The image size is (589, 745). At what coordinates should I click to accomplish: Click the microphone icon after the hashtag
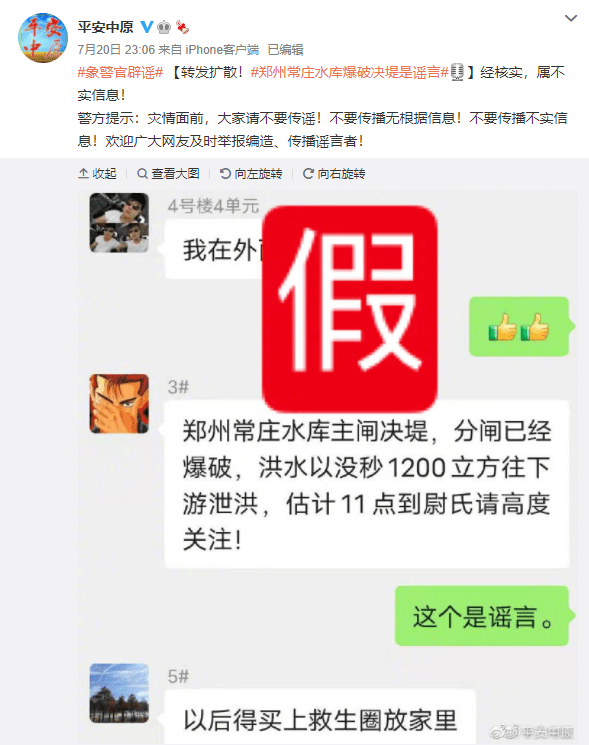click(x=457, y=72)
